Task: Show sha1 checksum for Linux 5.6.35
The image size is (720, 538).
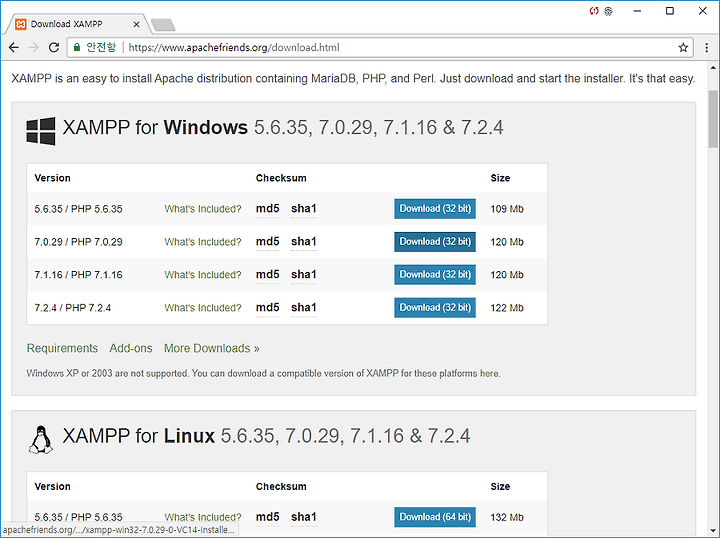Action: point(304,517)
